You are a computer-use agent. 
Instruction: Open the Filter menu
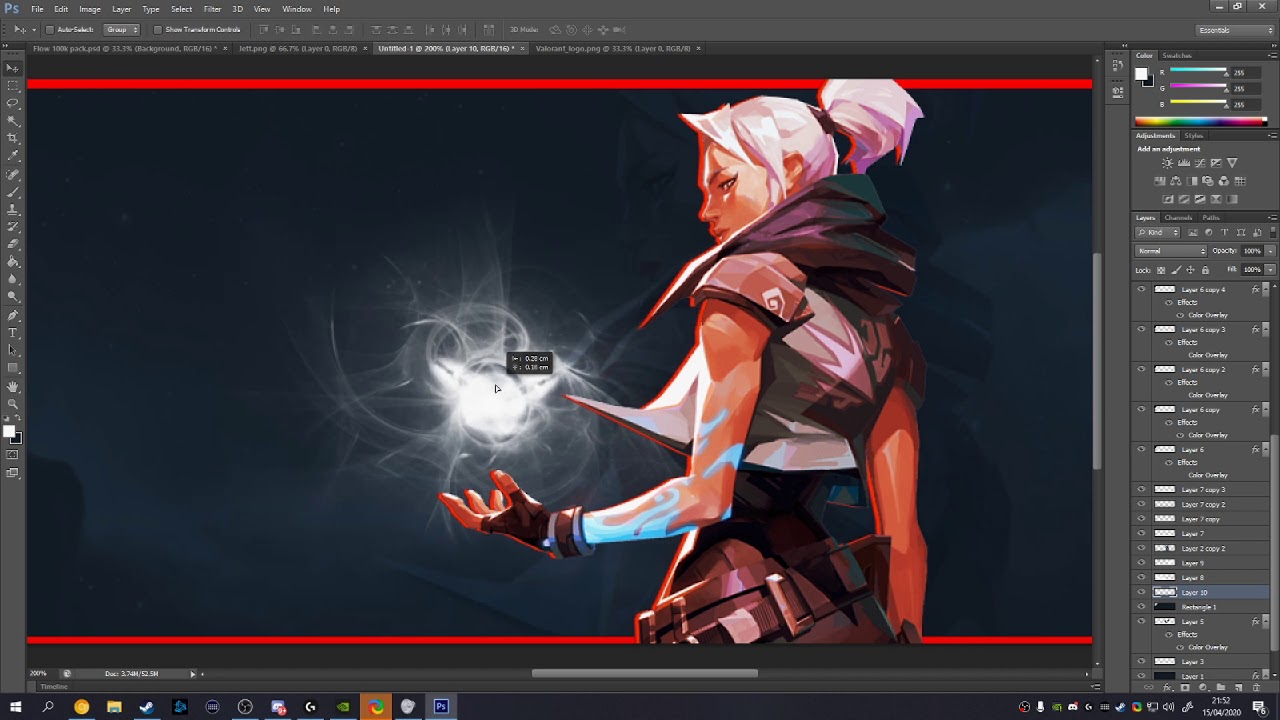point(212,9)
